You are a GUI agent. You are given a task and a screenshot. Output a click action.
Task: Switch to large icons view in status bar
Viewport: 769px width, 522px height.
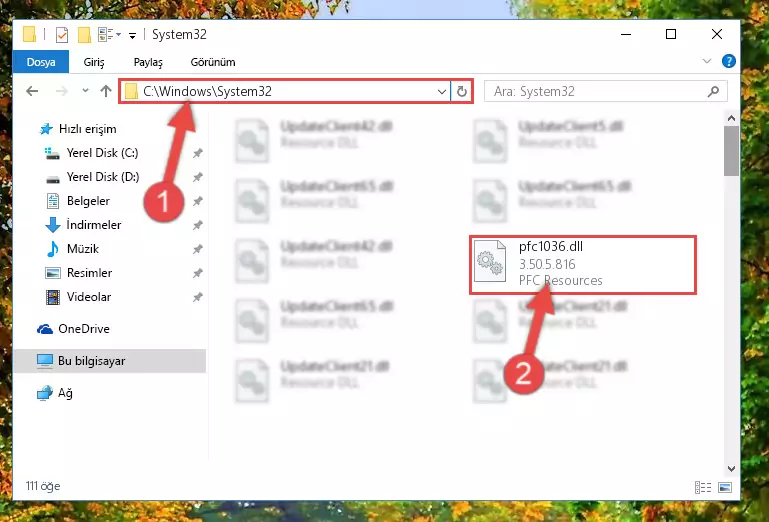[725, 487]
